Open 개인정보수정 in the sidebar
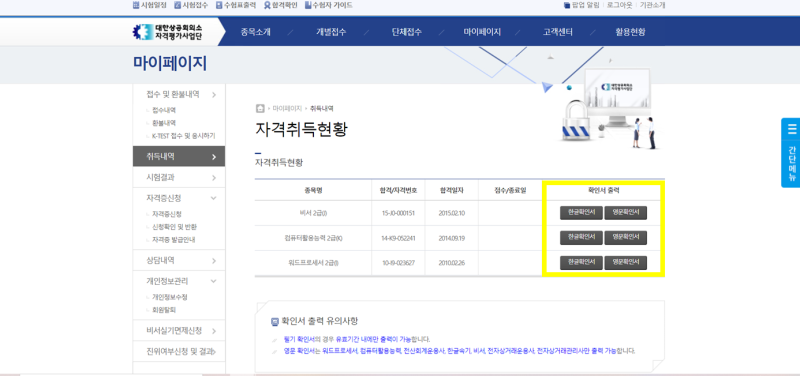Image resolution: width=800 pixels, height=376 pixels. click(170, 297)
